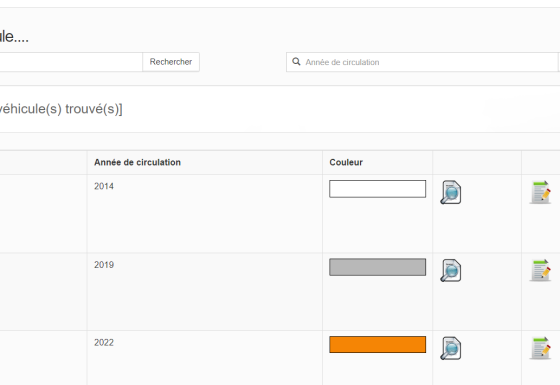The height and width of the screenshot is (385, 560).
Task: Focus the vehicle search input left of Rechercher
Action: click(71, 62)
